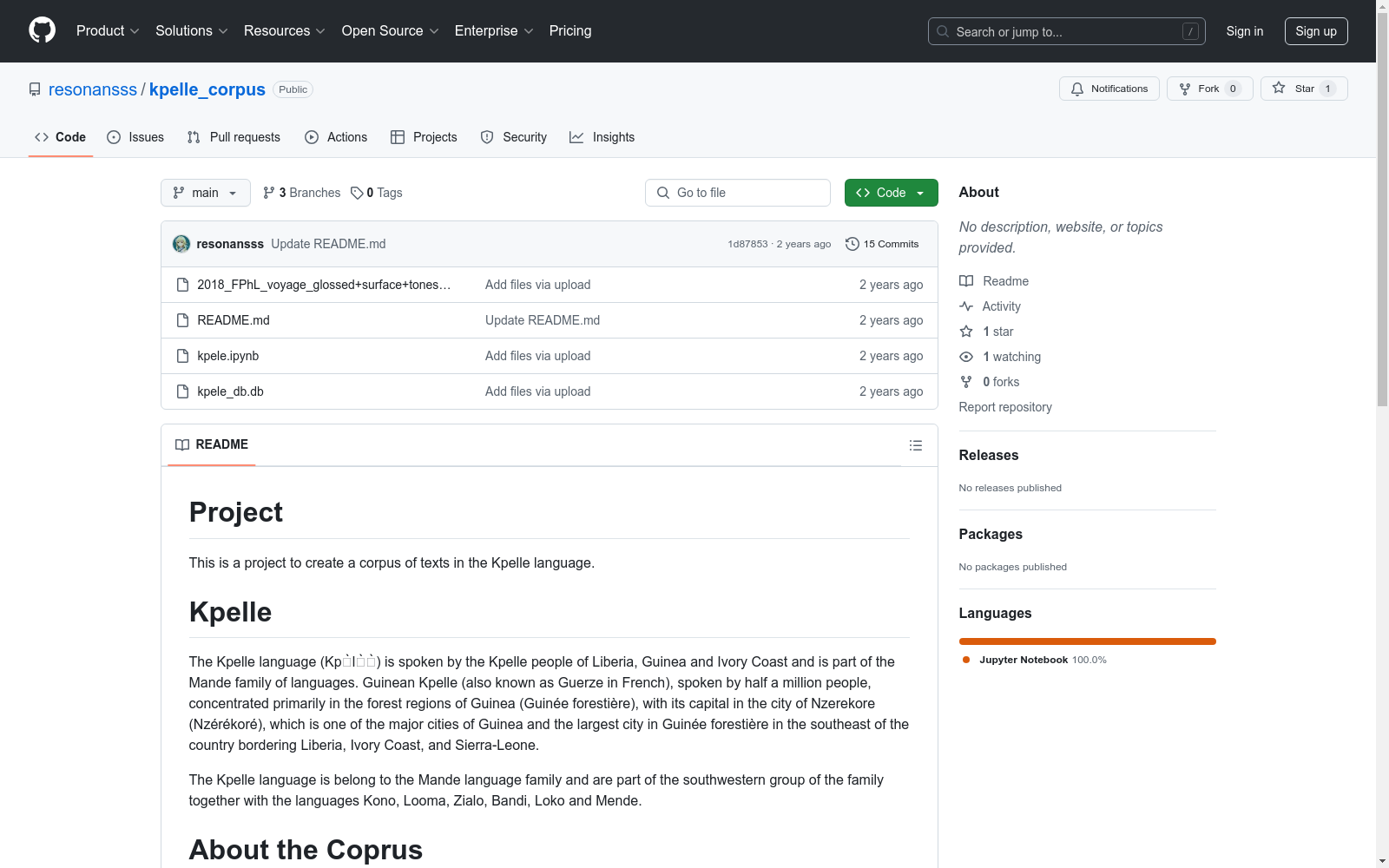Expand the Solutions menu

point(192,31)
